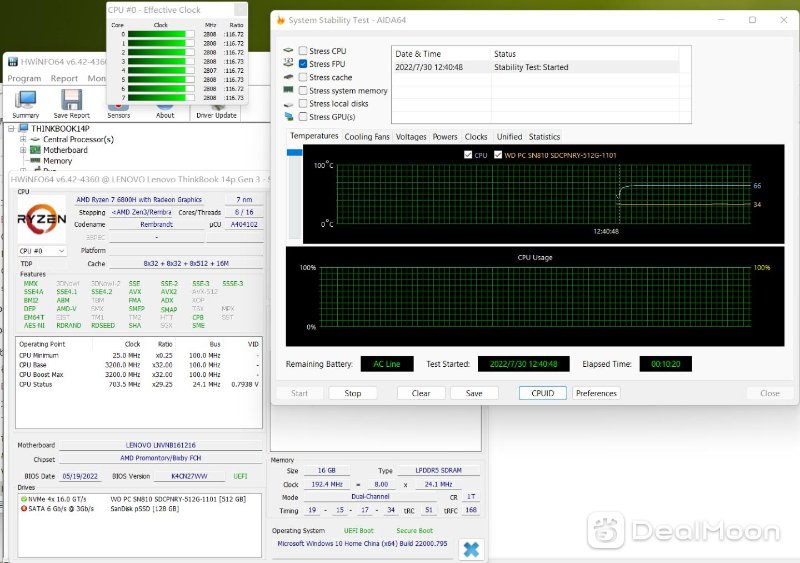Enable the Stress CPU checkbox

coord(303,51)
